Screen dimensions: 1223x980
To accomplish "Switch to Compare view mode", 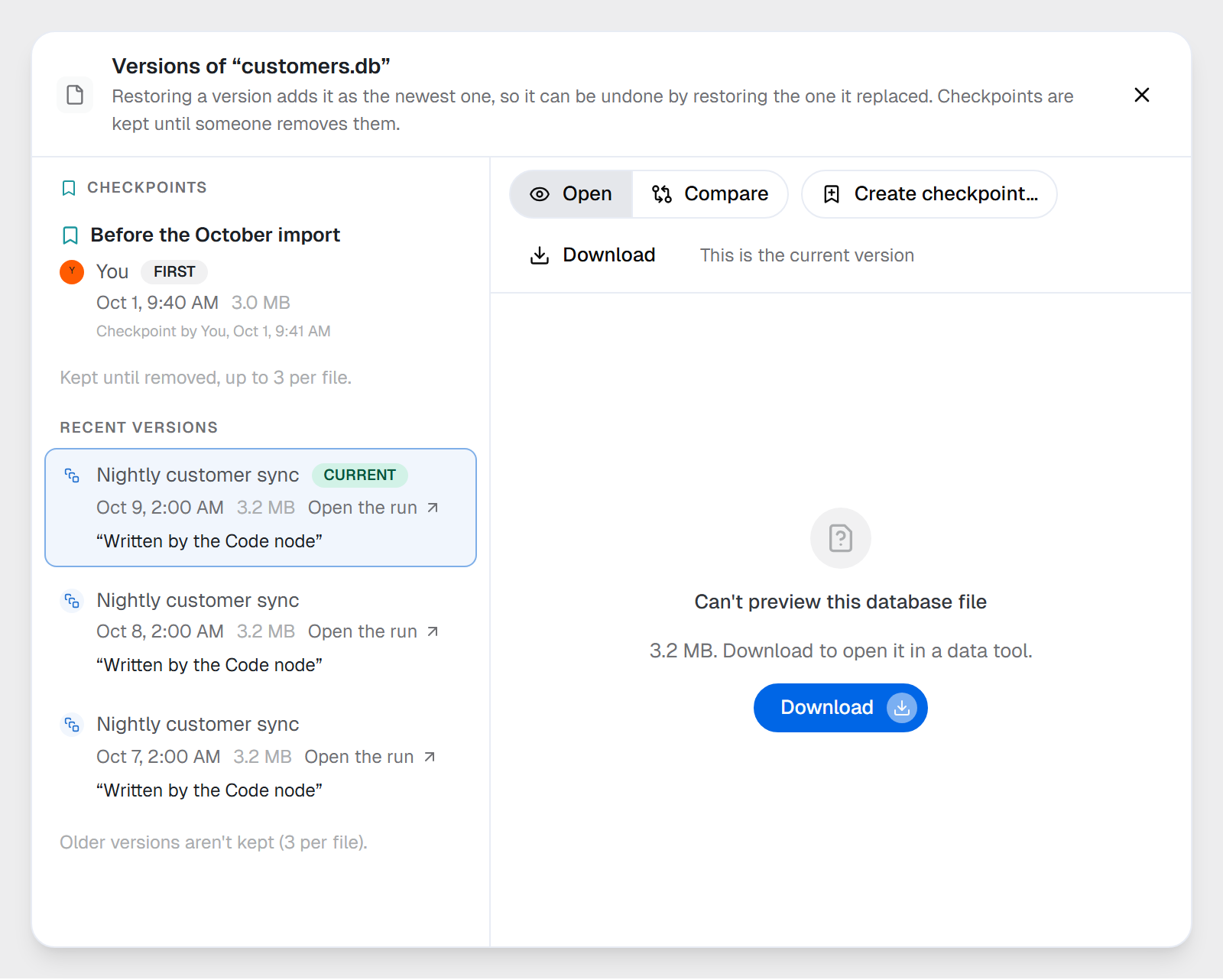I will (x=710, y=194).
